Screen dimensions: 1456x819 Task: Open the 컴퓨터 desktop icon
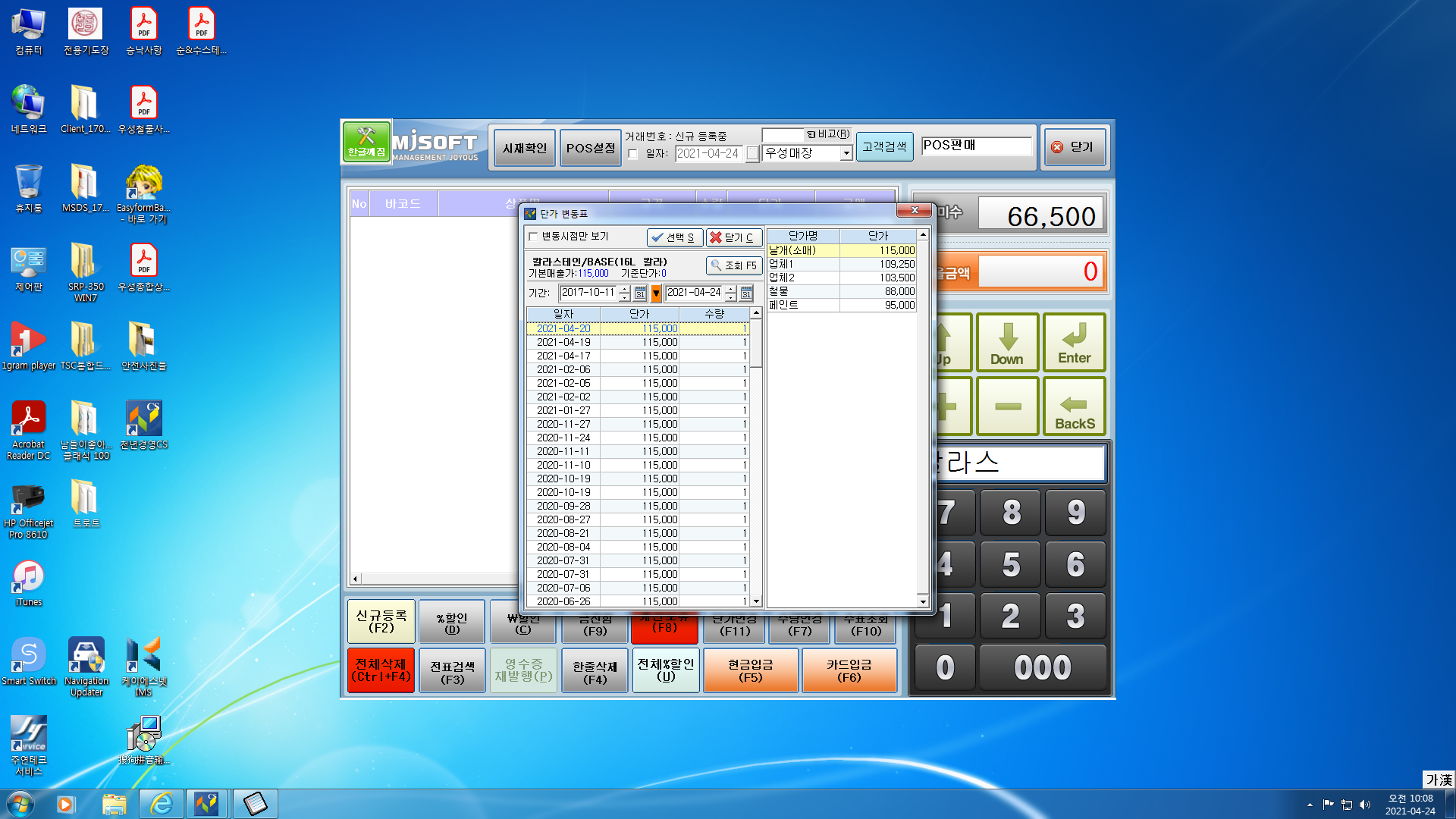28,32
